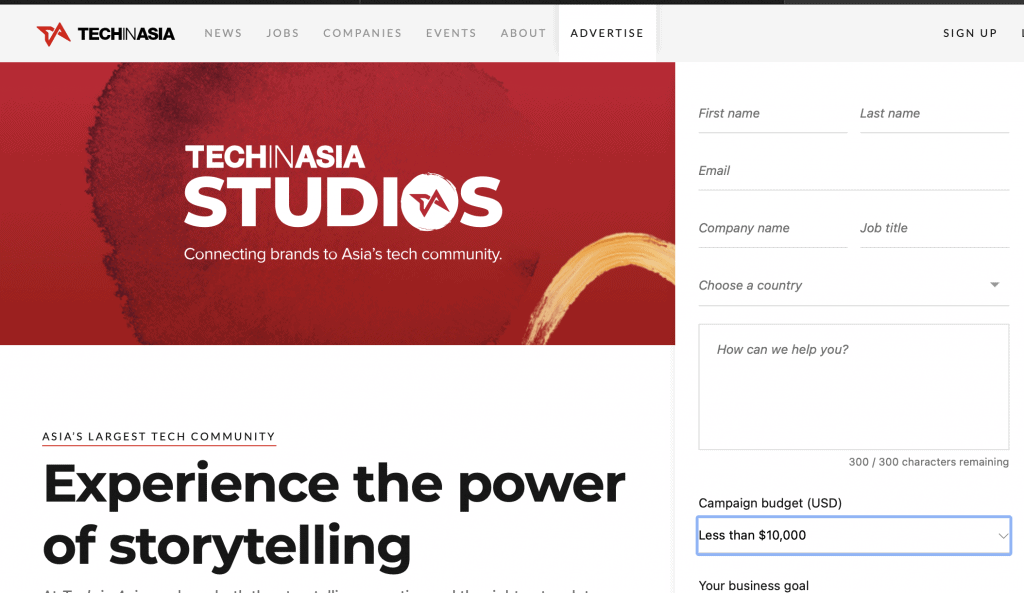Click the country dropdown arrow
This screenshot has width=1024, height=593.
click(995, 285)
